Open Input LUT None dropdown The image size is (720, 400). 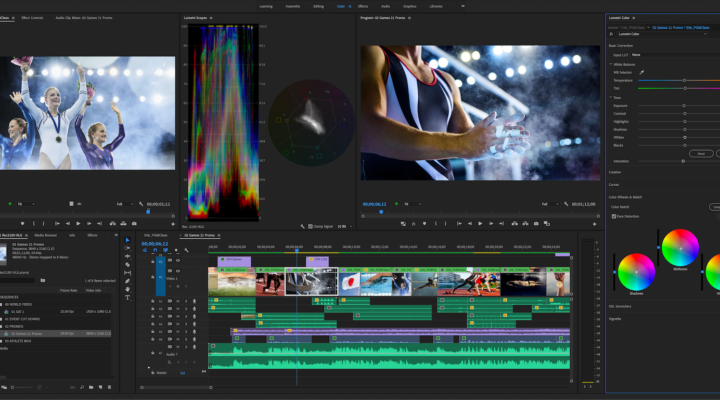[675, 55]
